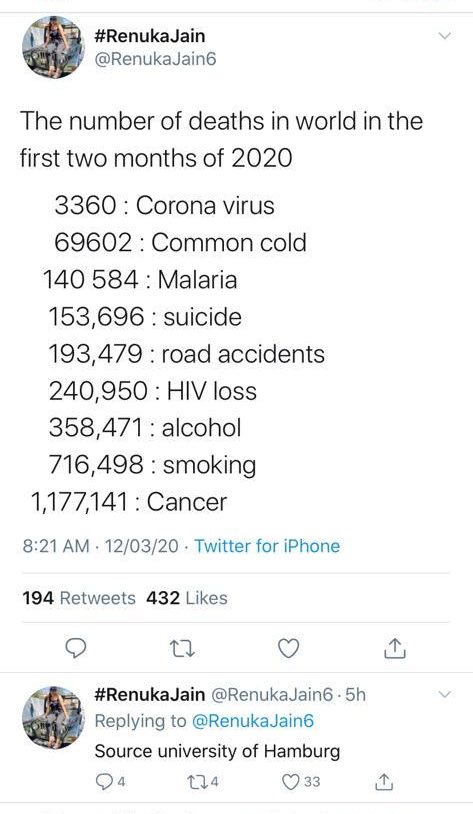The image size is (473, 814).
Task: Share the main tweet using share icon
Action: click(x=394, y=648)
